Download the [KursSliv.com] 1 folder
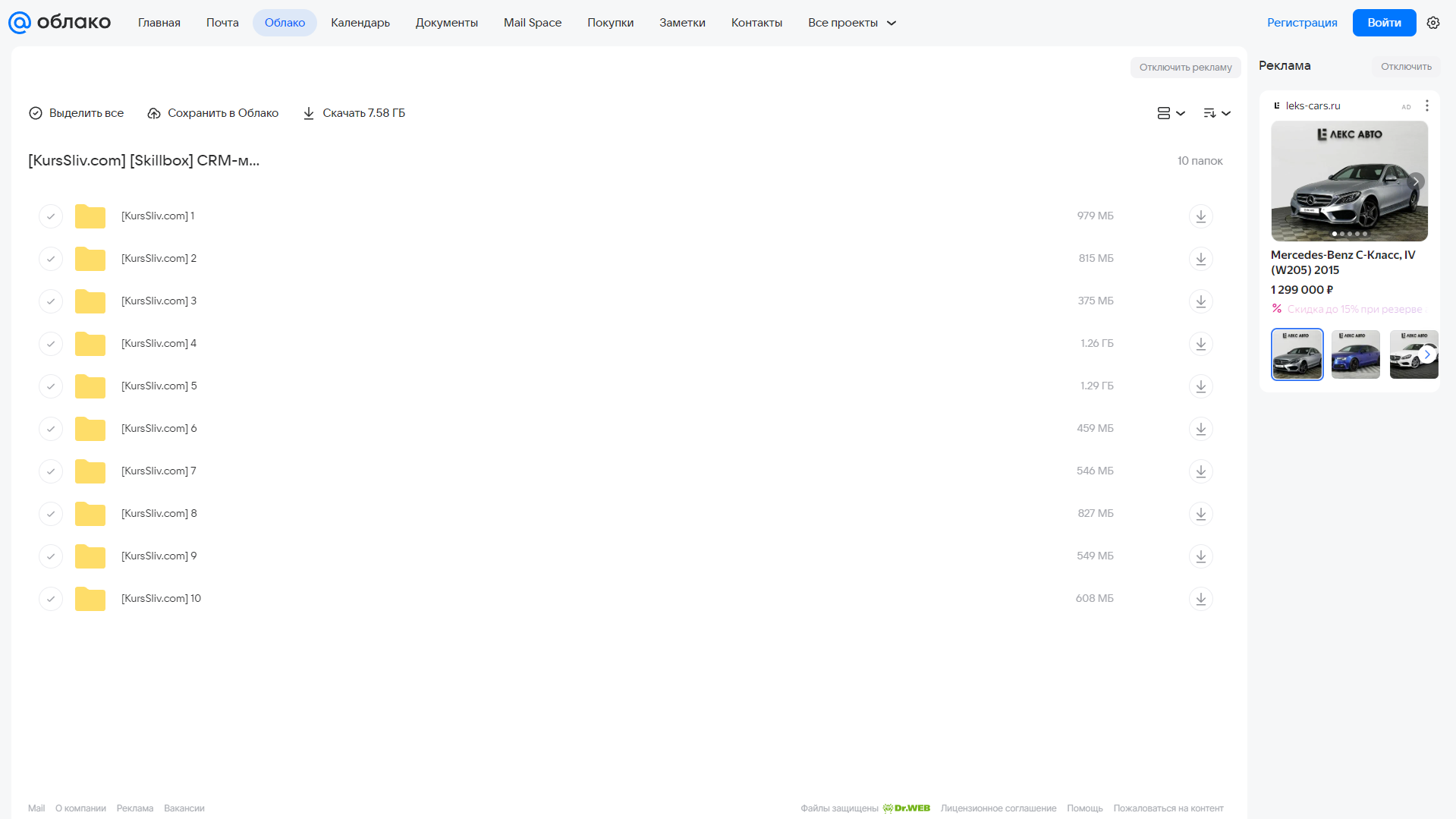This screenshot has height=819, width=1456. (x=1200, y=216)
